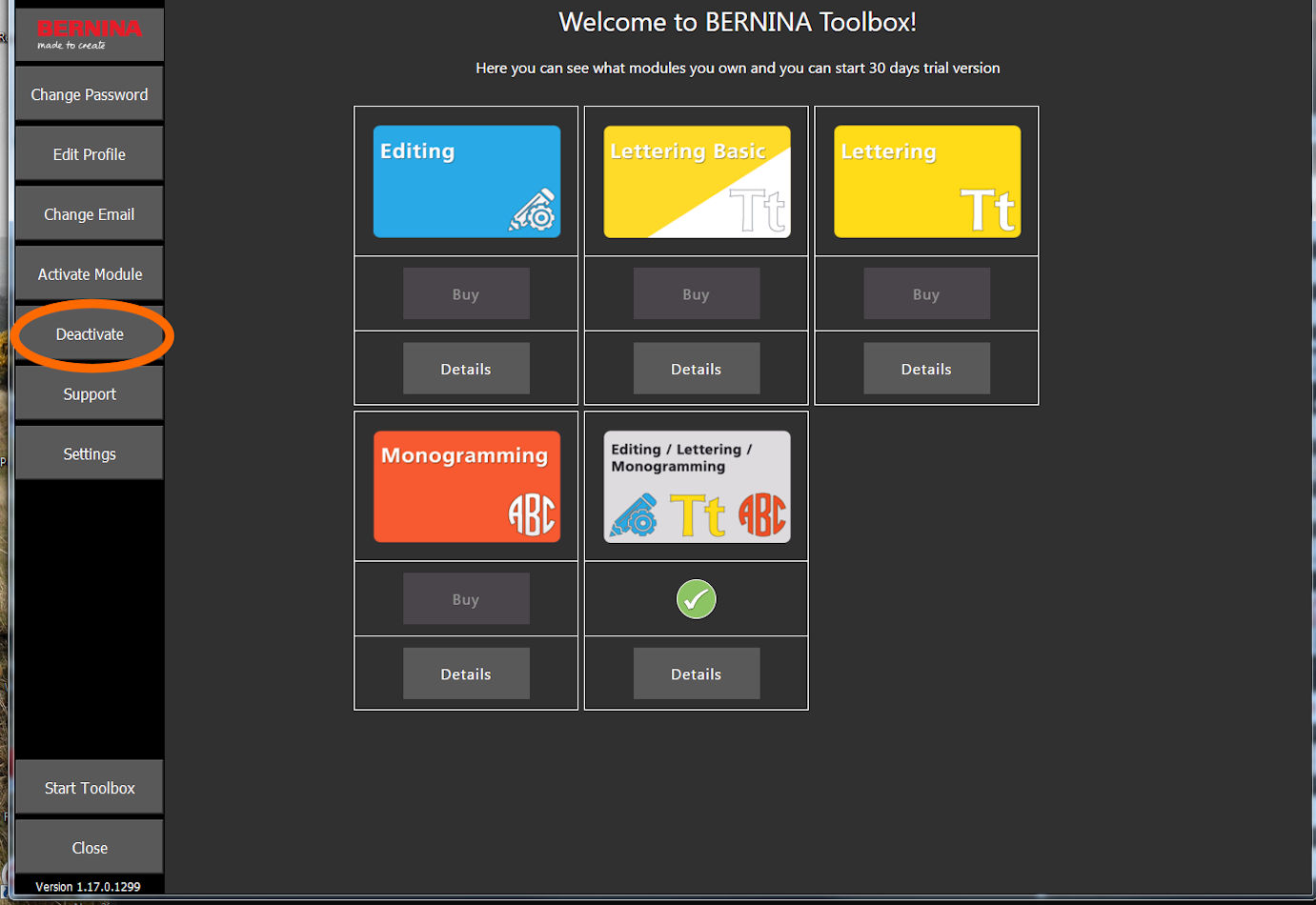Select the Editing / Lettering / Monogramming bundle tile
The height and width of the screenshot is (905, 1316).
coord(697,487)
